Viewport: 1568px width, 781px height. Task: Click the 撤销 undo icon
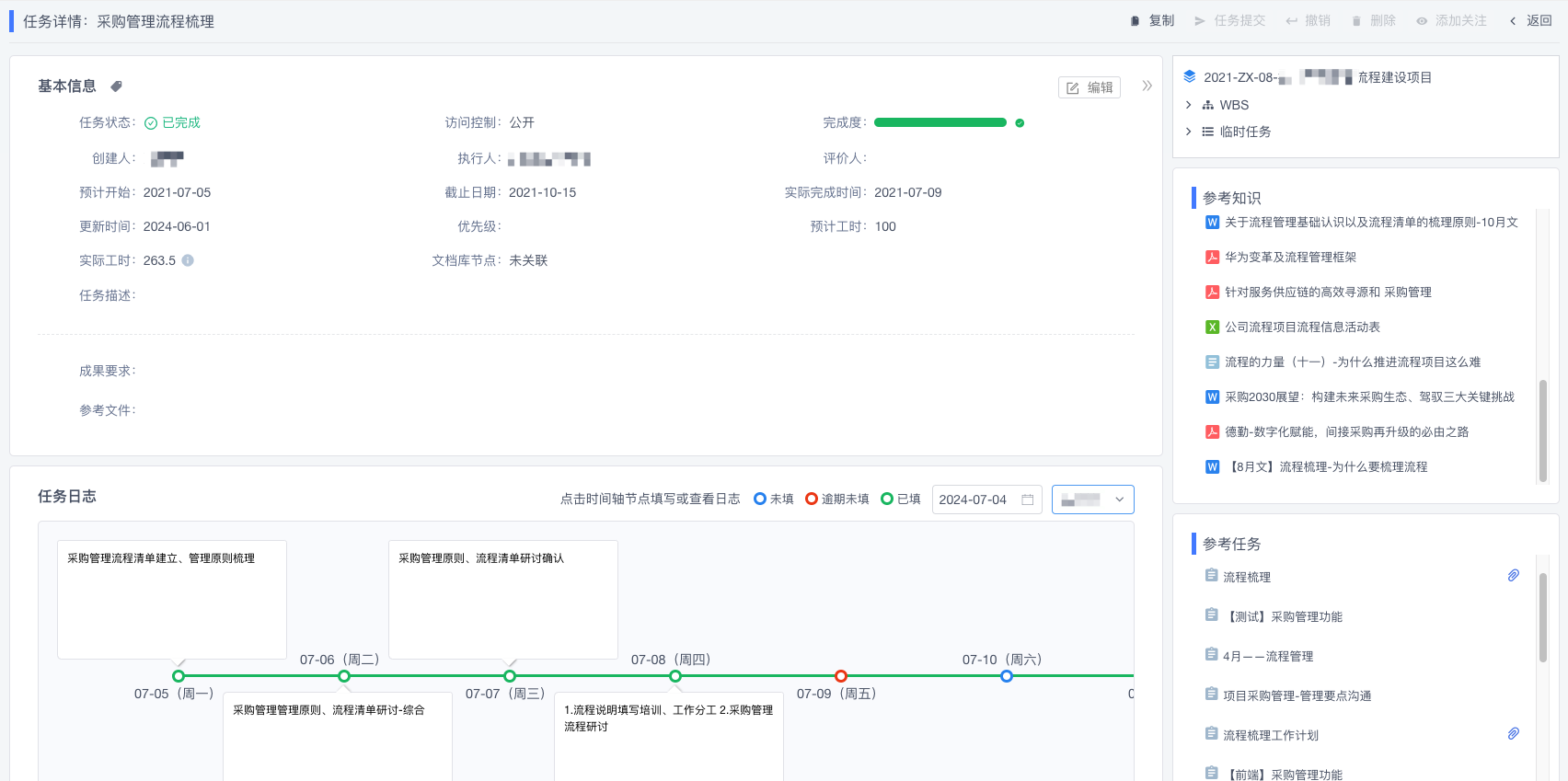coord(1292,21)
